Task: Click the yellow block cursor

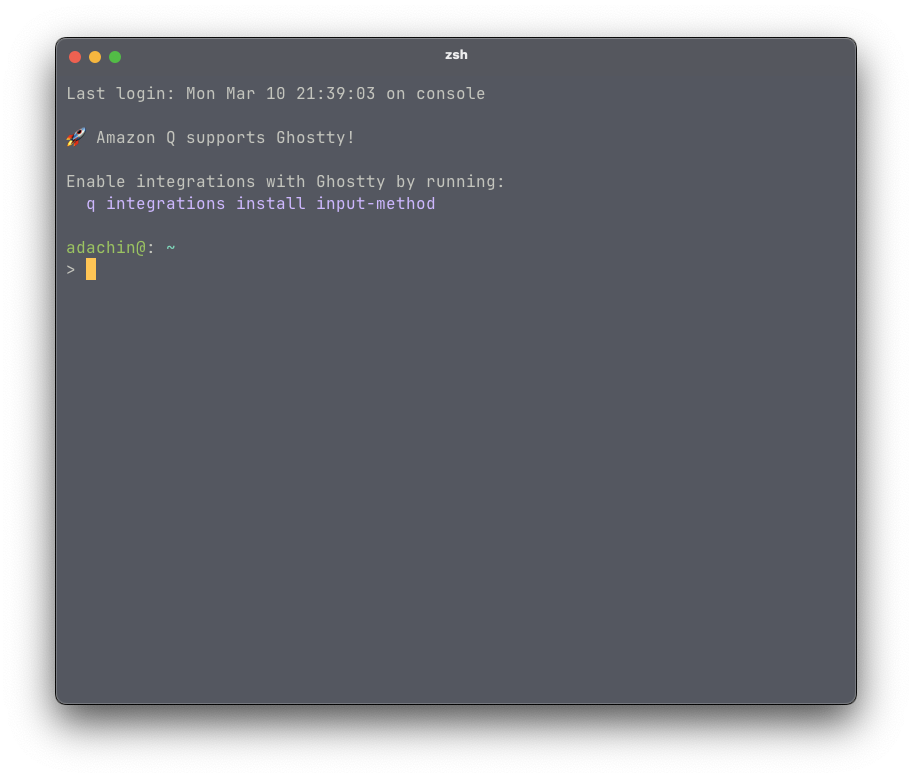Action: click(x=91, y=269)
